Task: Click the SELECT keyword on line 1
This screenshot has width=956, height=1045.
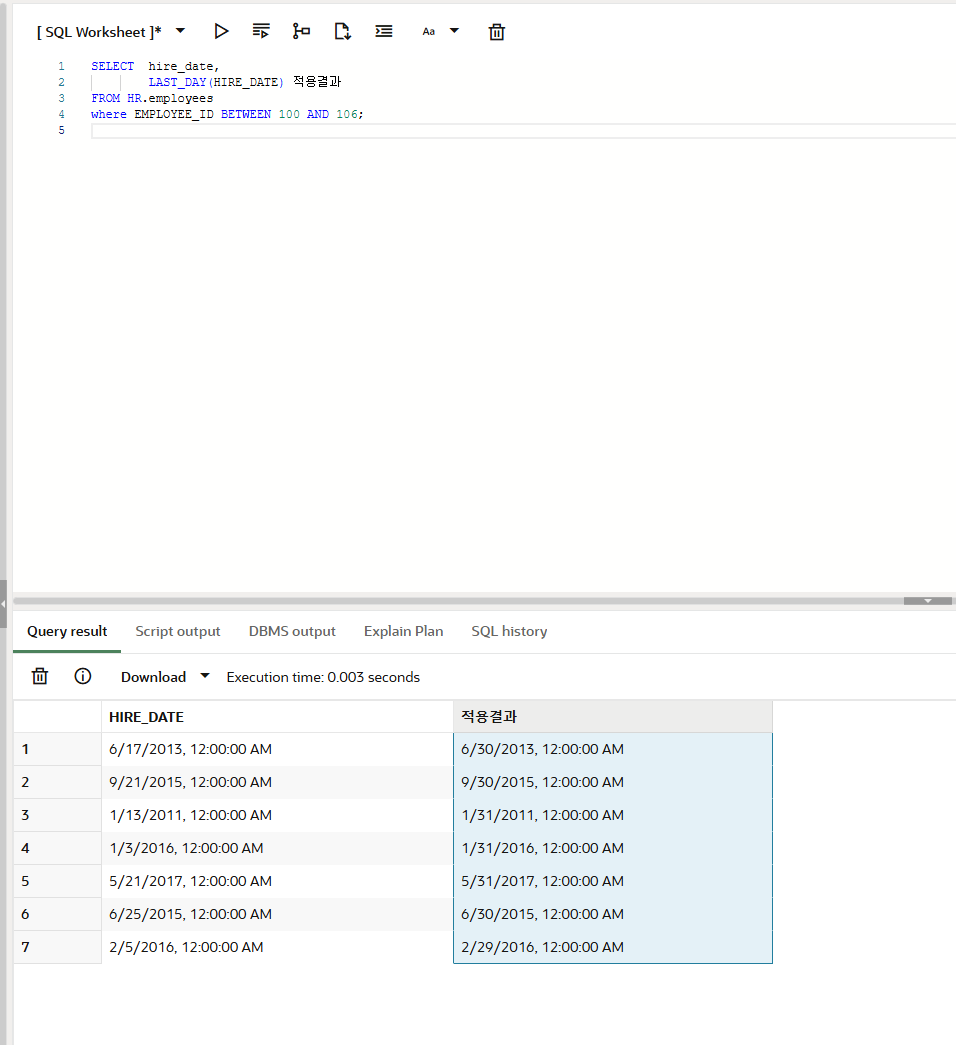Action: 113,66
